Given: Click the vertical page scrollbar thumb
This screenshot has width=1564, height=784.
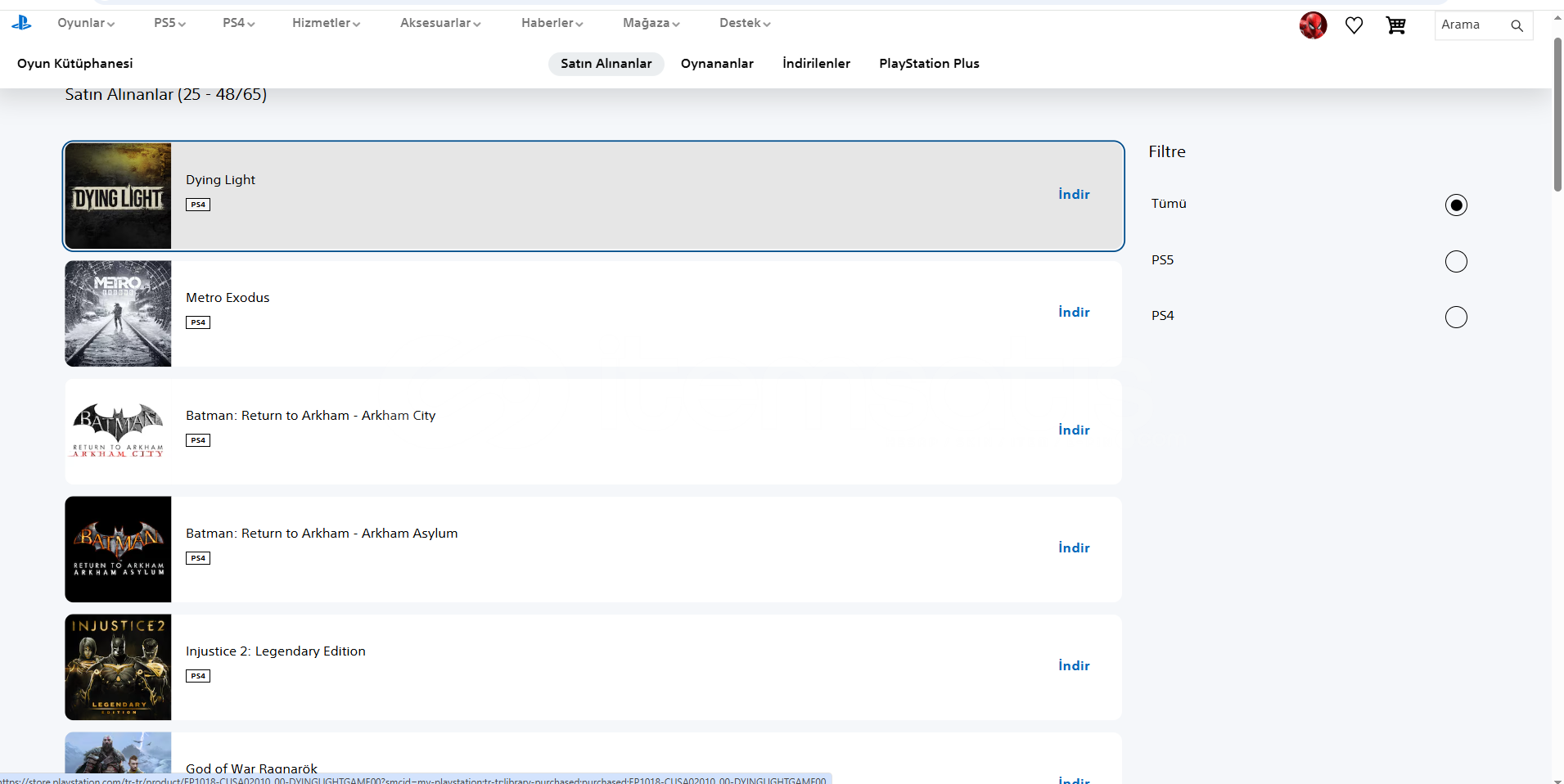Looking at the screenshot, I should point(1557,115).
